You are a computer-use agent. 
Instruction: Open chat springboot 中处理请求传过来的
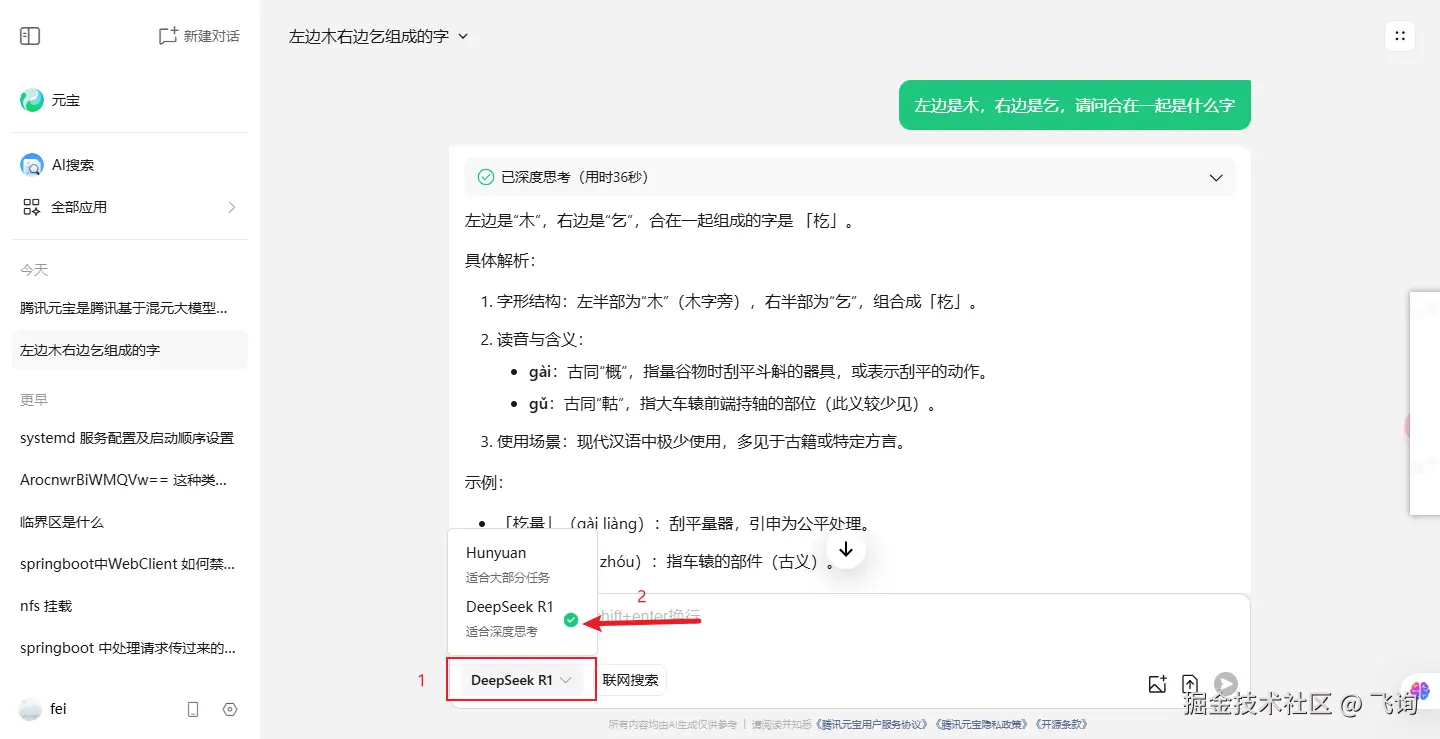[130, 648]
